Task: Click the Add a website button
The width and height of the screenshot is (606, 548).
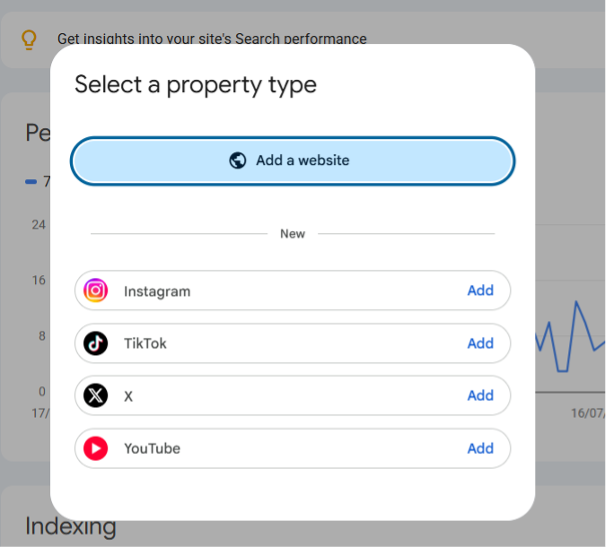Action: point(292,161)
